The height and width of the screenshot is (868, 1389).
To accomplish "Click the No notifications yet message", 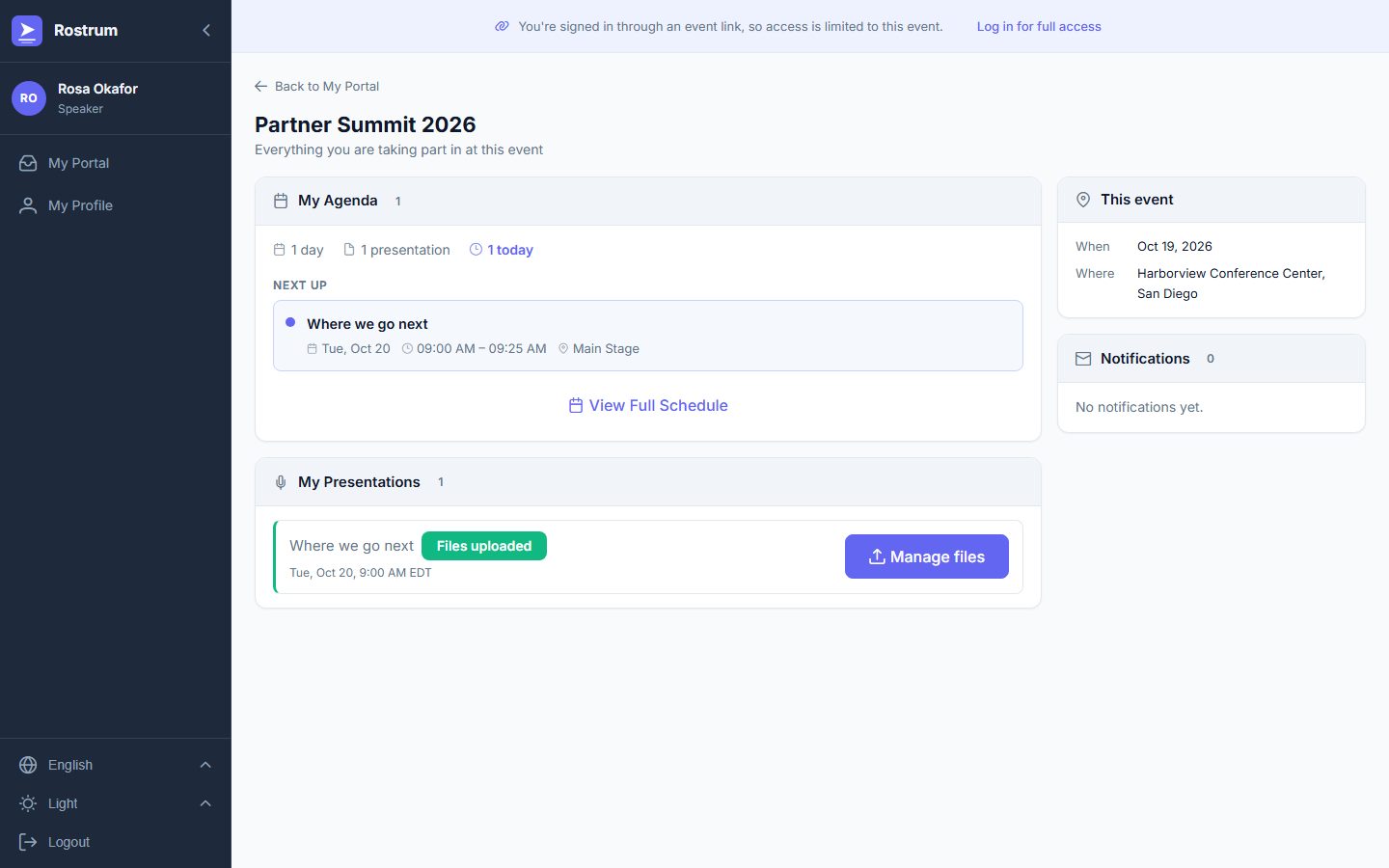I will 1139,407.
